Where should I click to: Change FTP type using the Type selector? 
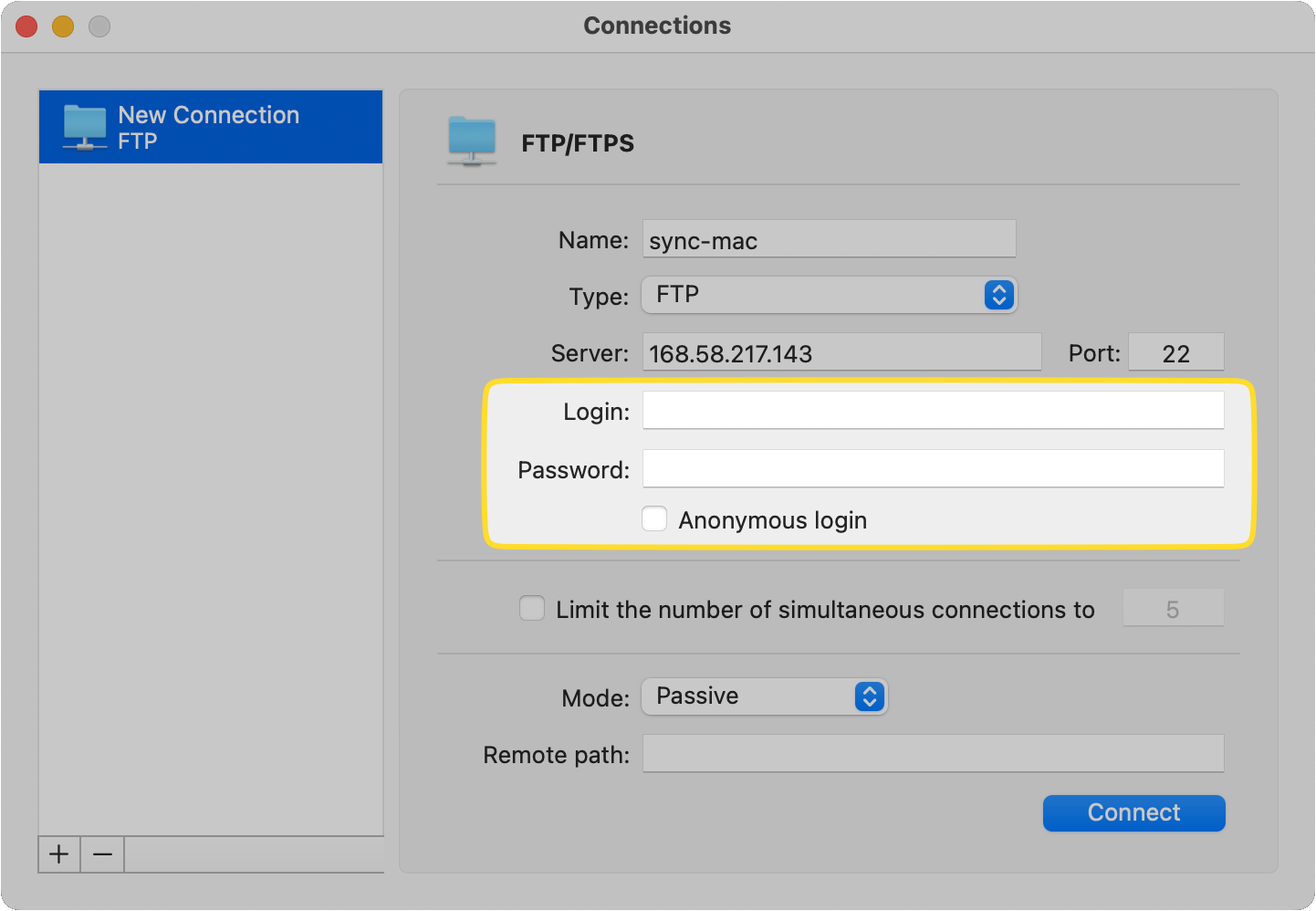coord(829,295)
